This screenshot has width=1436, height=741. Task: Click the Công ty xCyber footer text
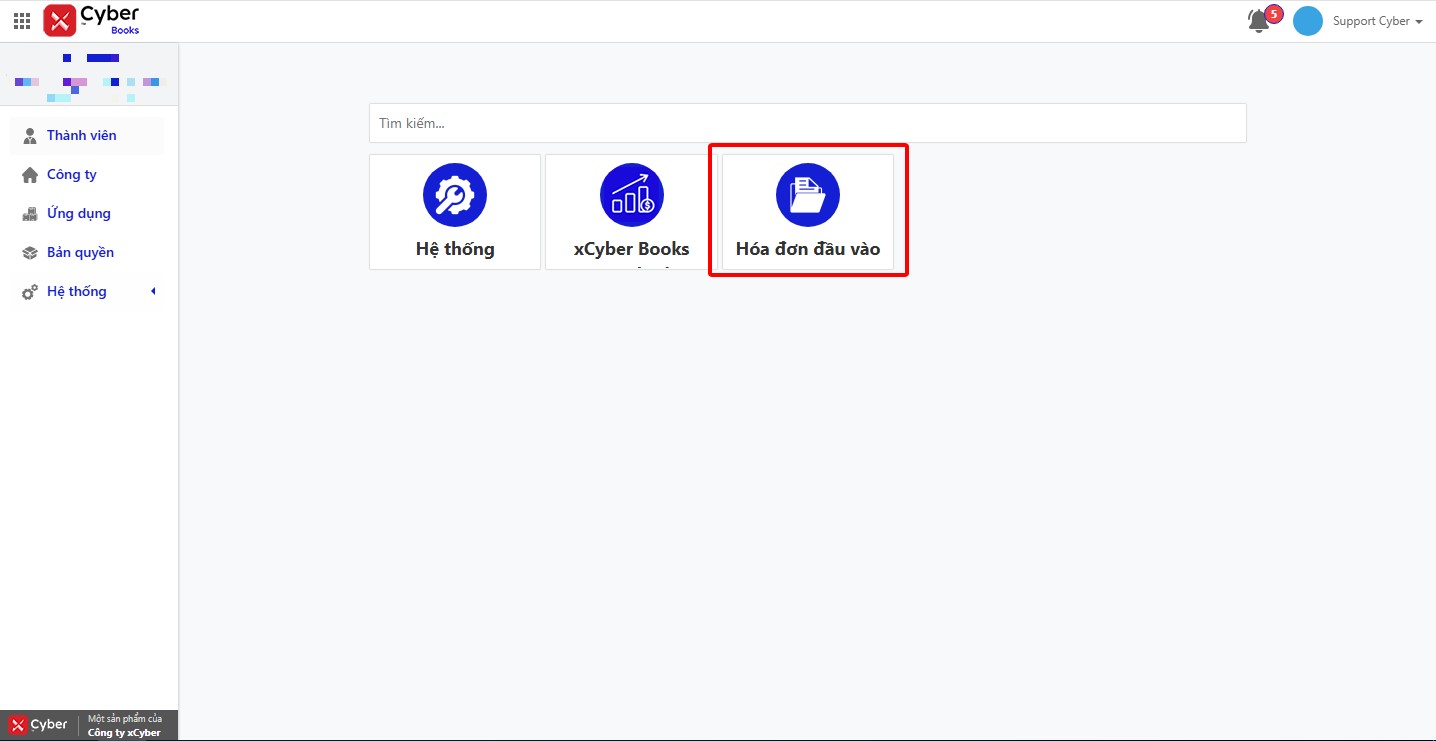[124, 733]
